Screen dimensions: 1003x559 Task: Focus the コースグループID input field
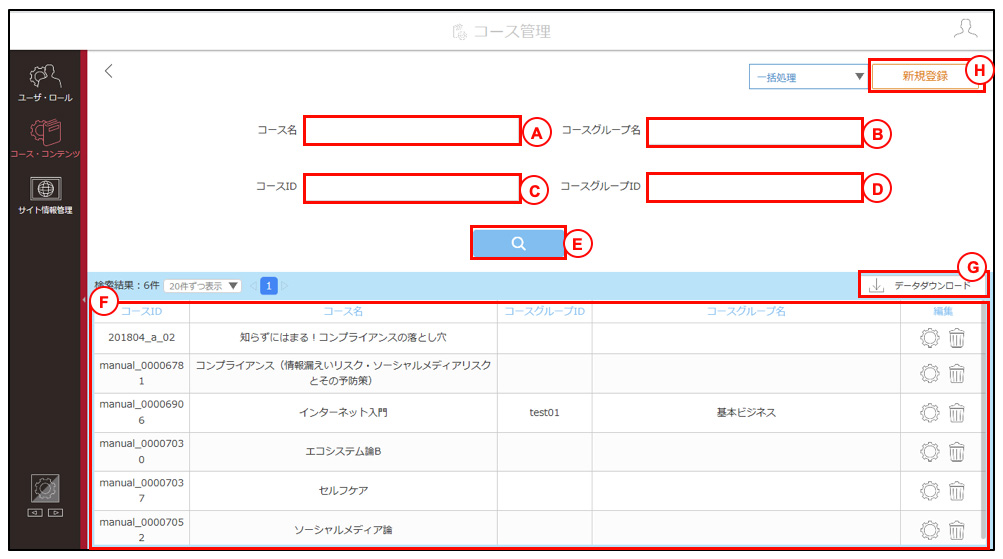pyautogui.click(x=754, y=187)
